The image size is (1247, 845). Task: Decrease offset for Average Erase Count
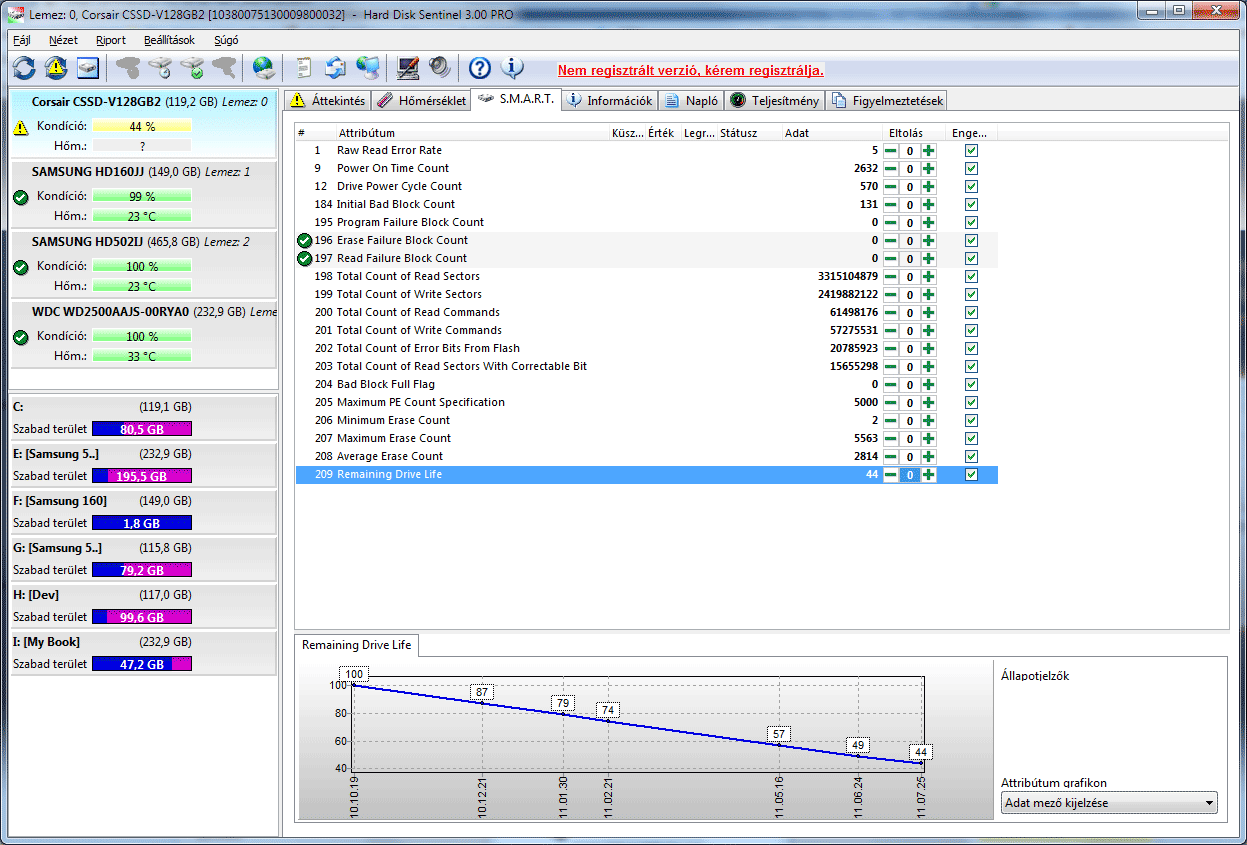click(x=890, y=456)
